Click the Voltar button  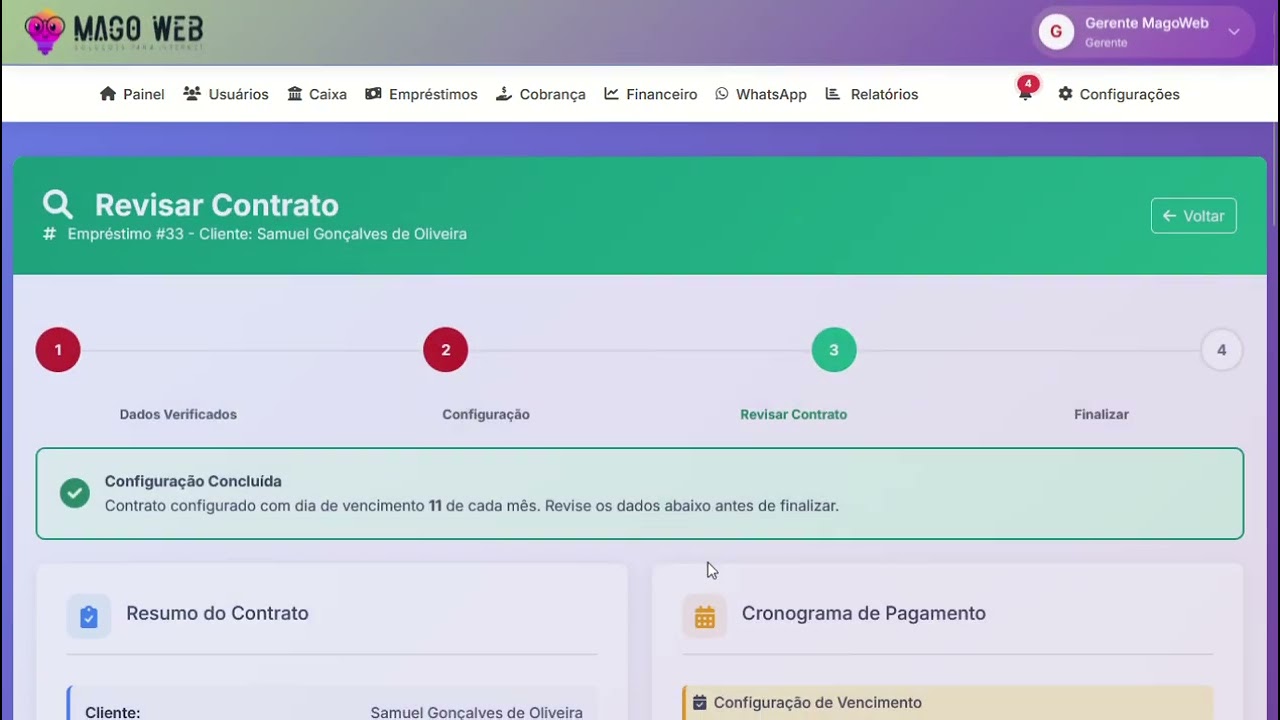point(1193,216)
